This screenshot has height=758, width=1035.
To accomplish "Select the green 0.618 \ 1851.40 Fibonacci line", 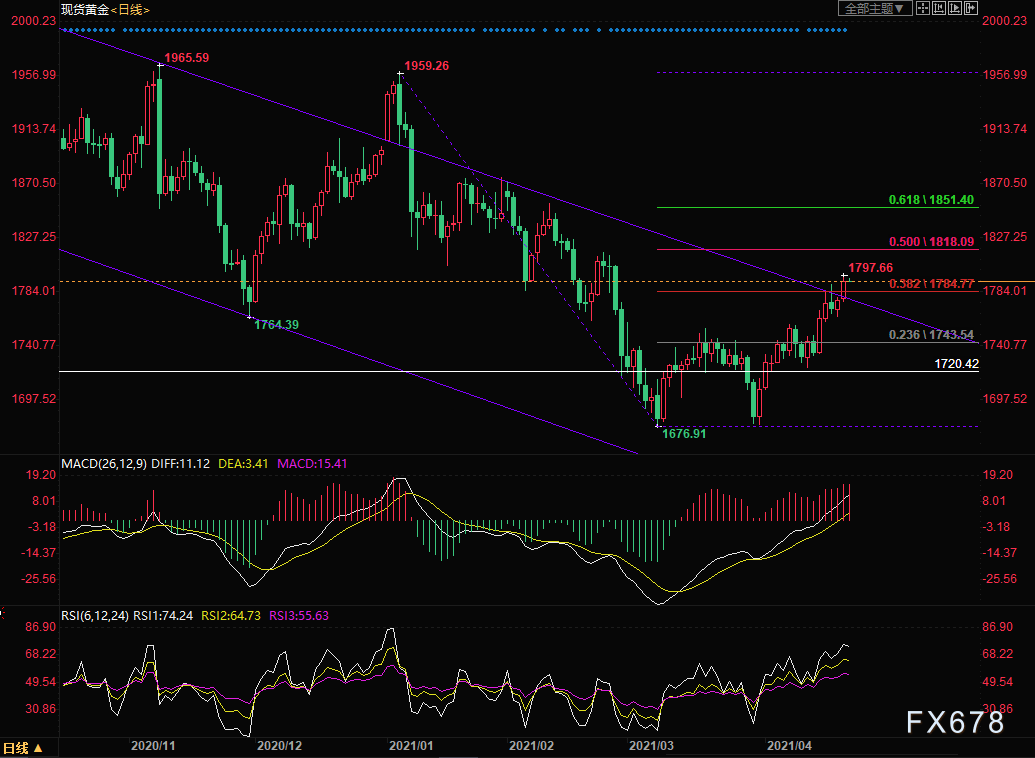I will [931, 199].
